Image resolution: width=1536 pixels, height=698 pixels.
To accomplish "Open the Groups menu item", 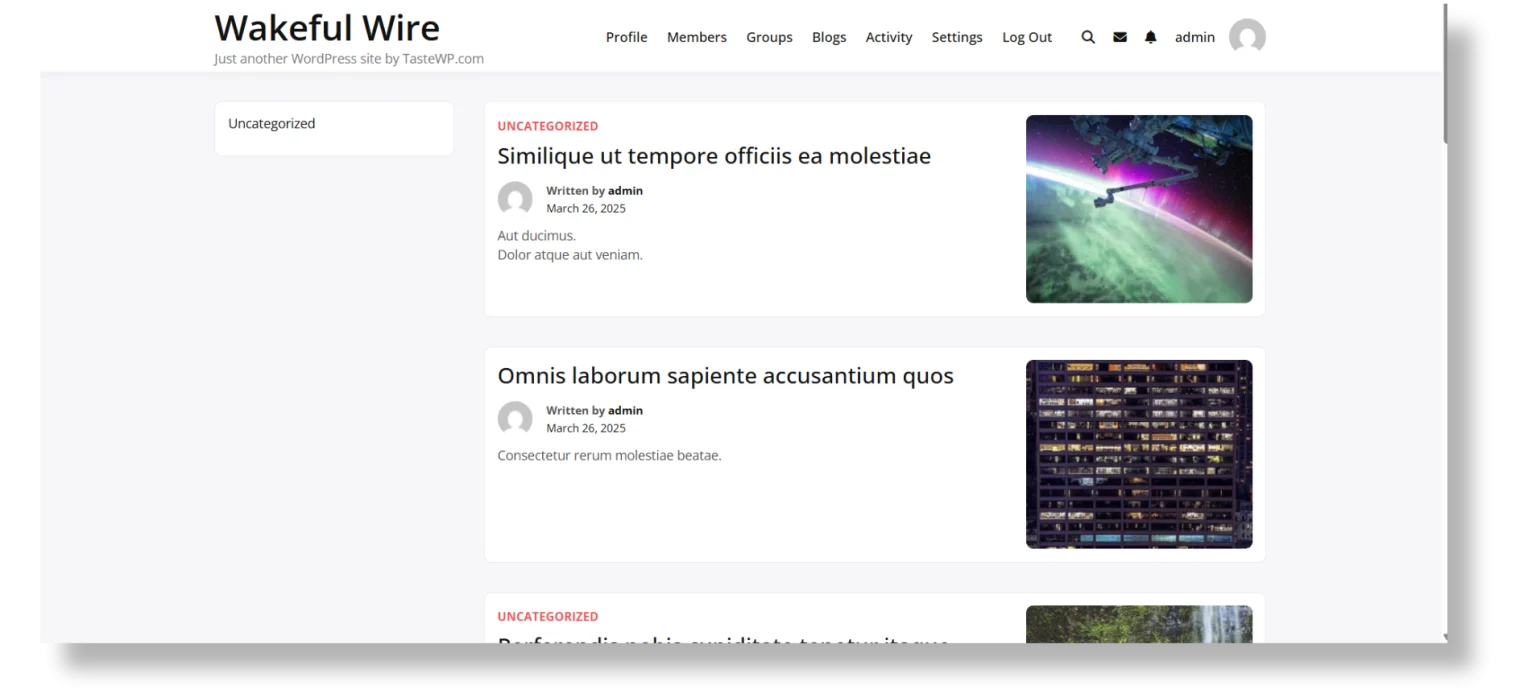I will (x=769, y=37).
